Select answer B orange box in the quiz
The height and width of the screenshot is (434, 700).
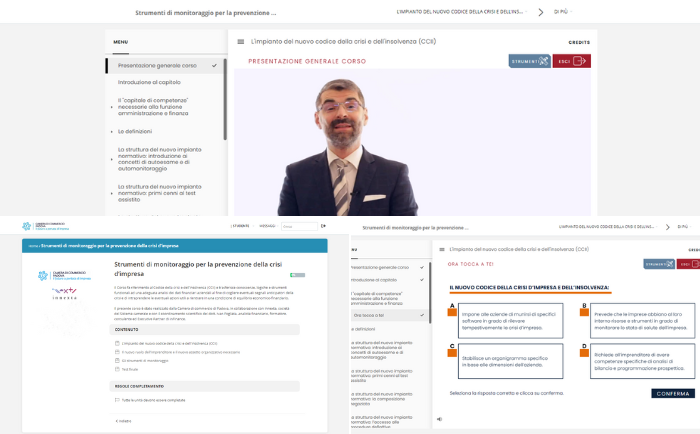click(584, 312)
